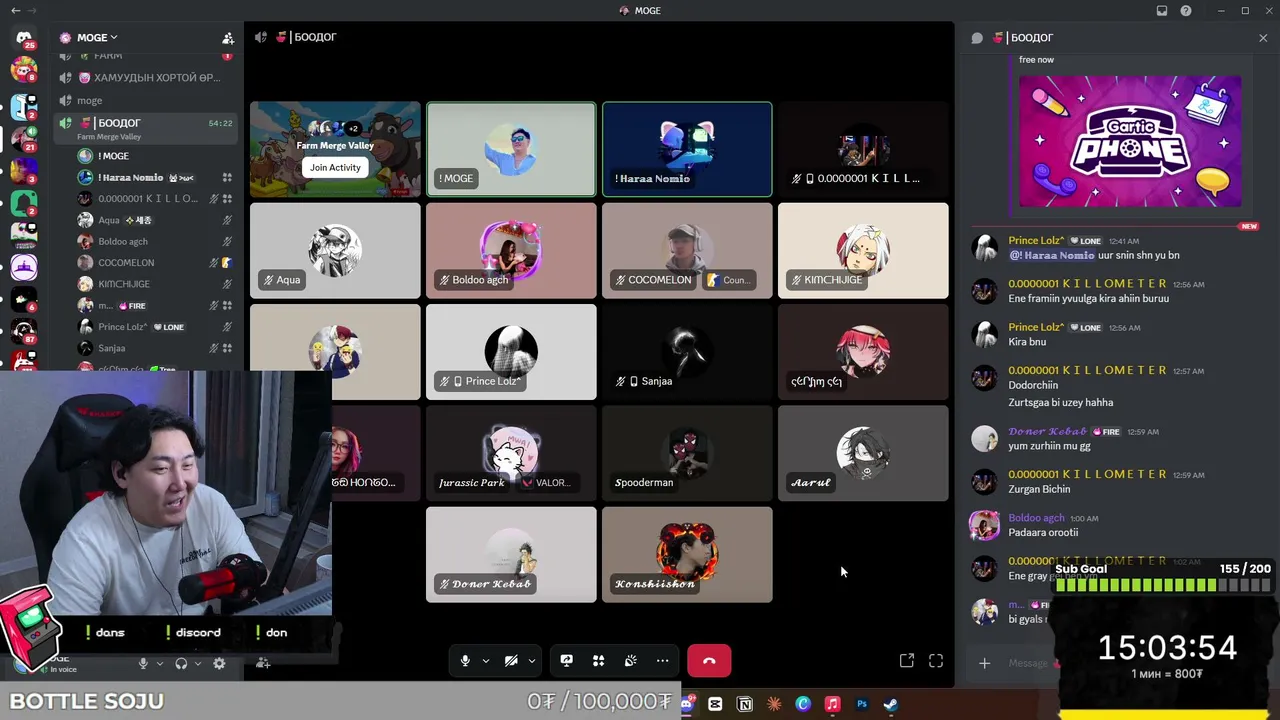Open Photoshop from the taskbar
The height and width of the screenshot is (720, 1280).
[x=862, y=704]
